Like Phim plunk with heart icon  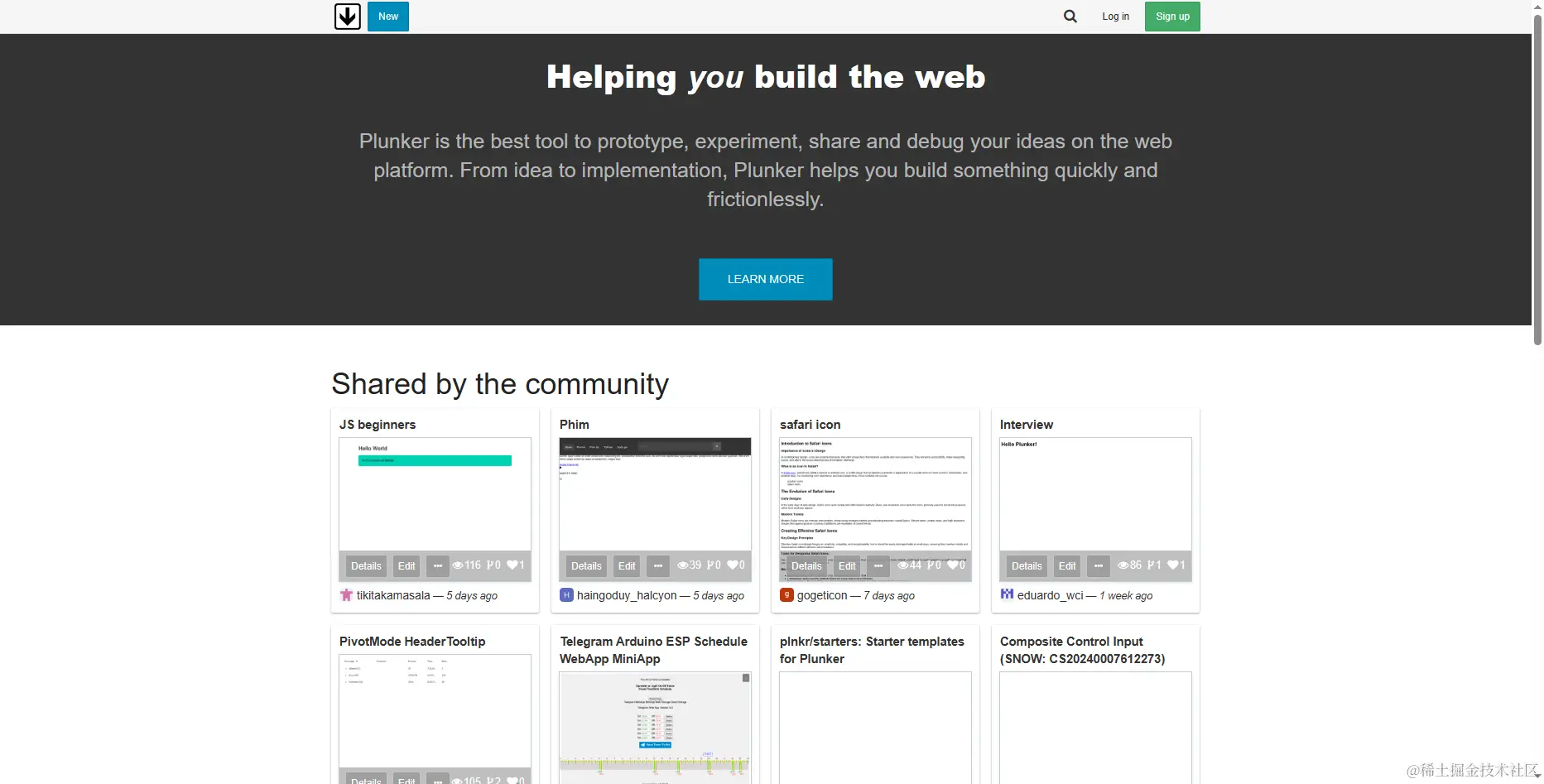pos(732,565)
